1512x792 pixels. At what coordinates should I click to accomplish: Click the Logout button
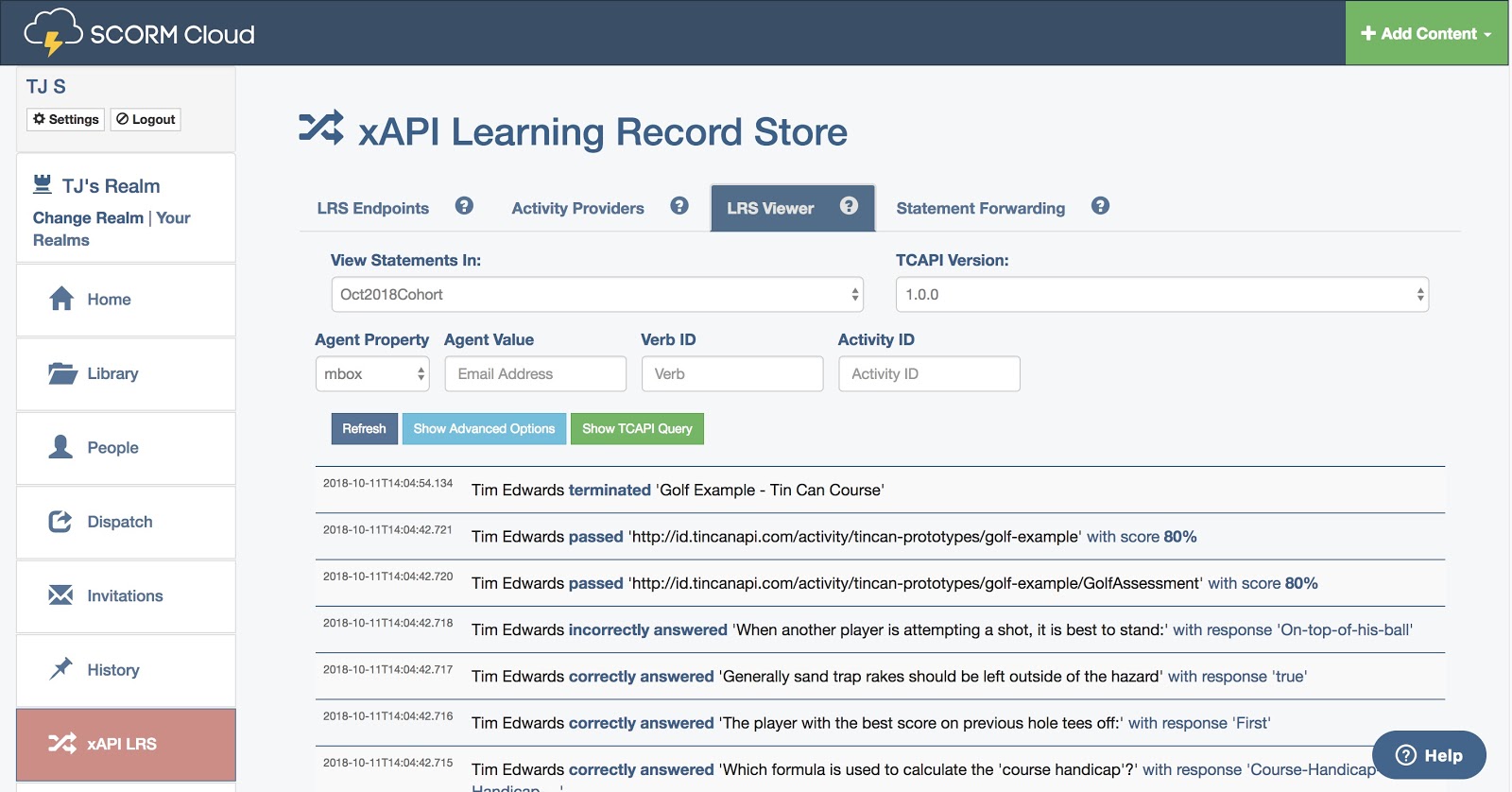point(146,119)
